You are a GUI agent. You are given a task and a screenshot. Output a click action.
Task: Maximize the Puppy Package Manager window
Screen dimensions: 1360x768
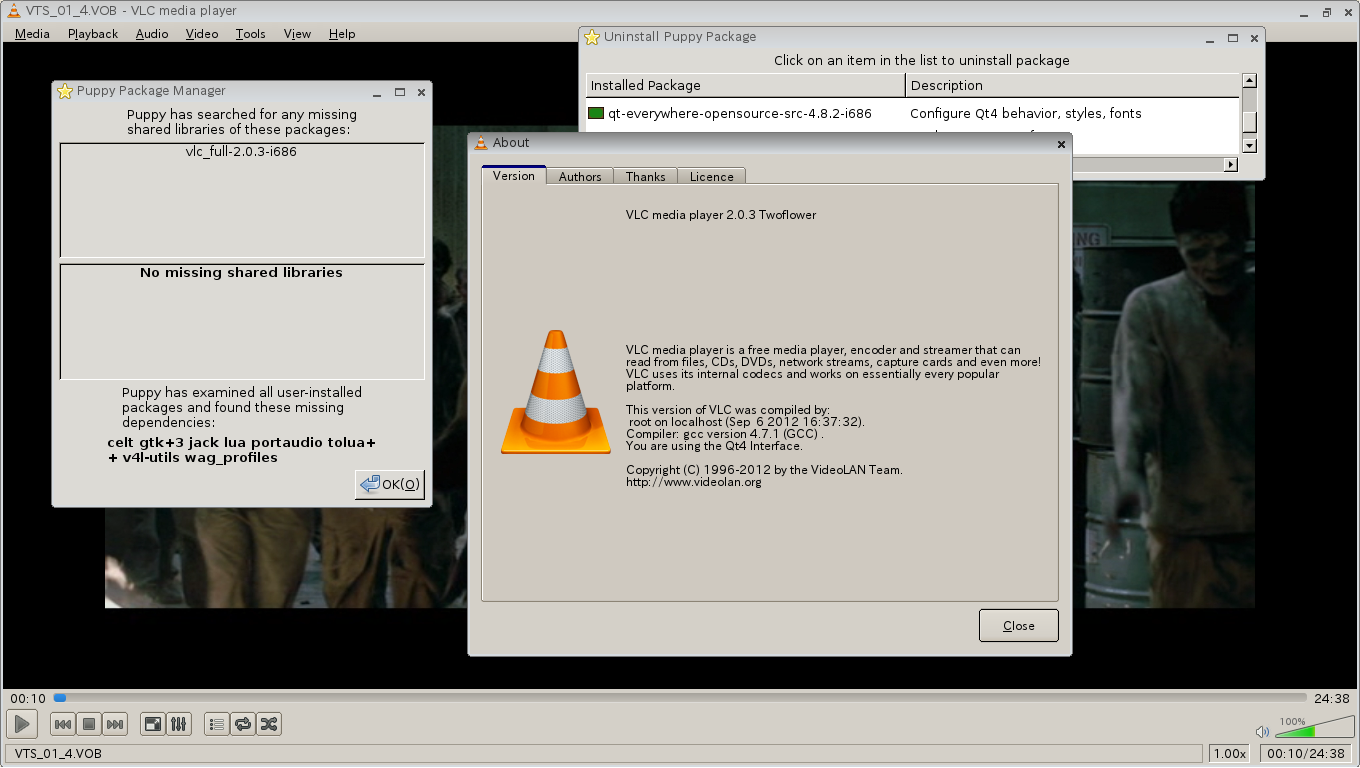[x=400, y=91]
